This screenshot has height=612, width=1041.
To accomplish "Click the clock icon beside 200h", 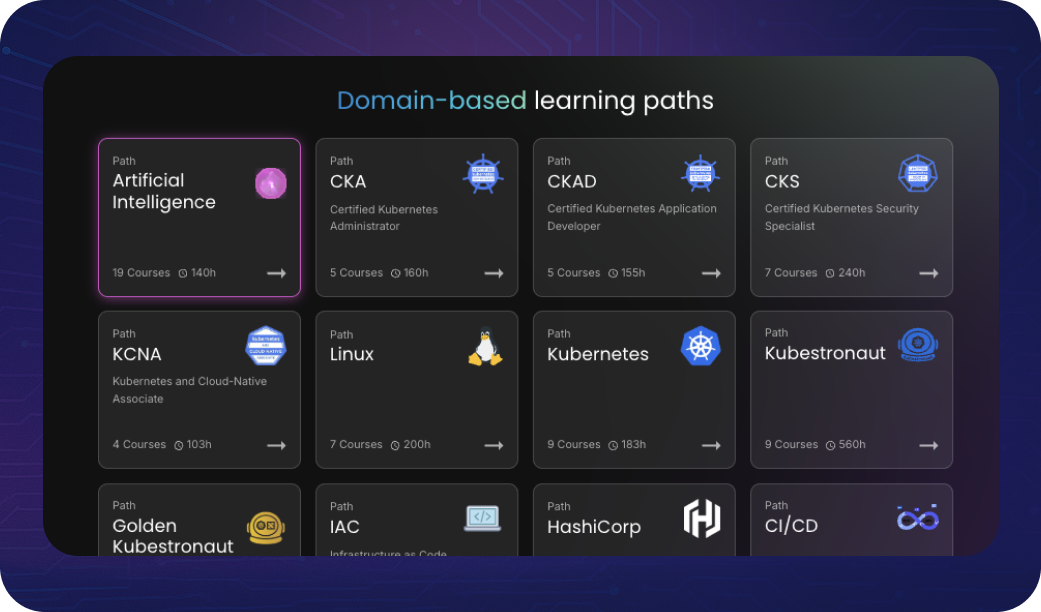I will [x=395, y=445].
